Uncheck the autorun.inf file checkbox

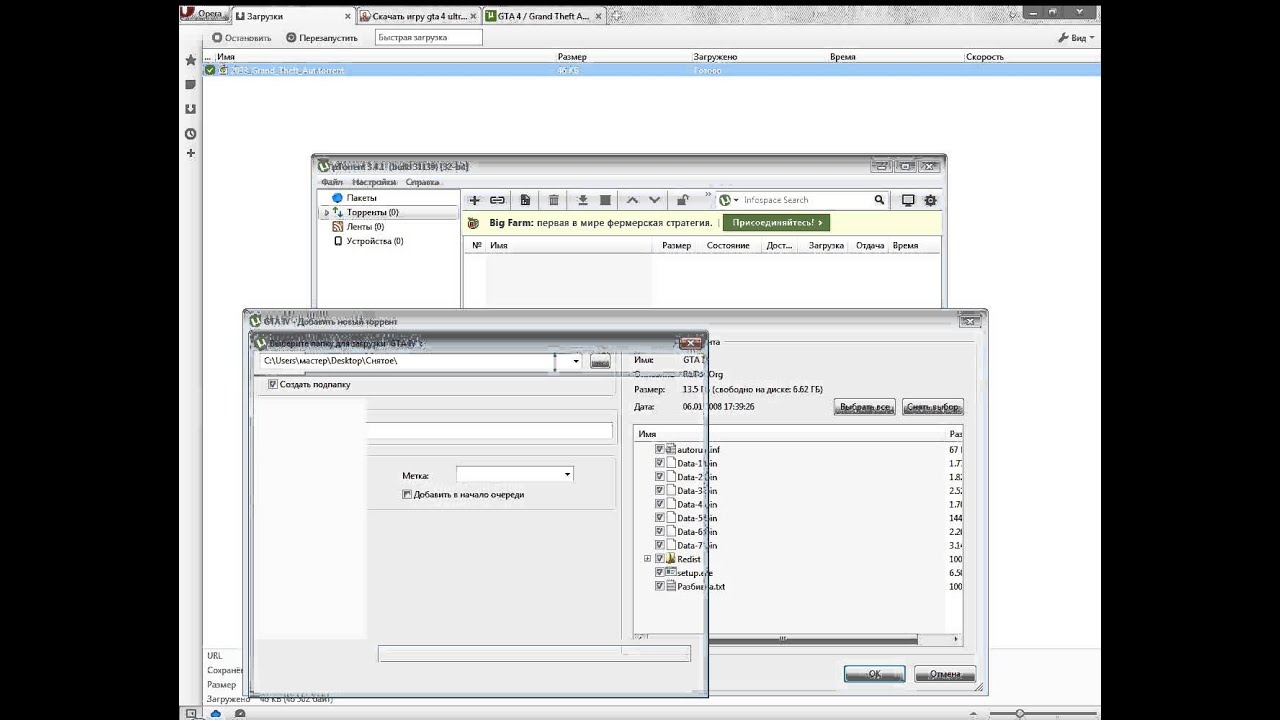pos(659,450)
